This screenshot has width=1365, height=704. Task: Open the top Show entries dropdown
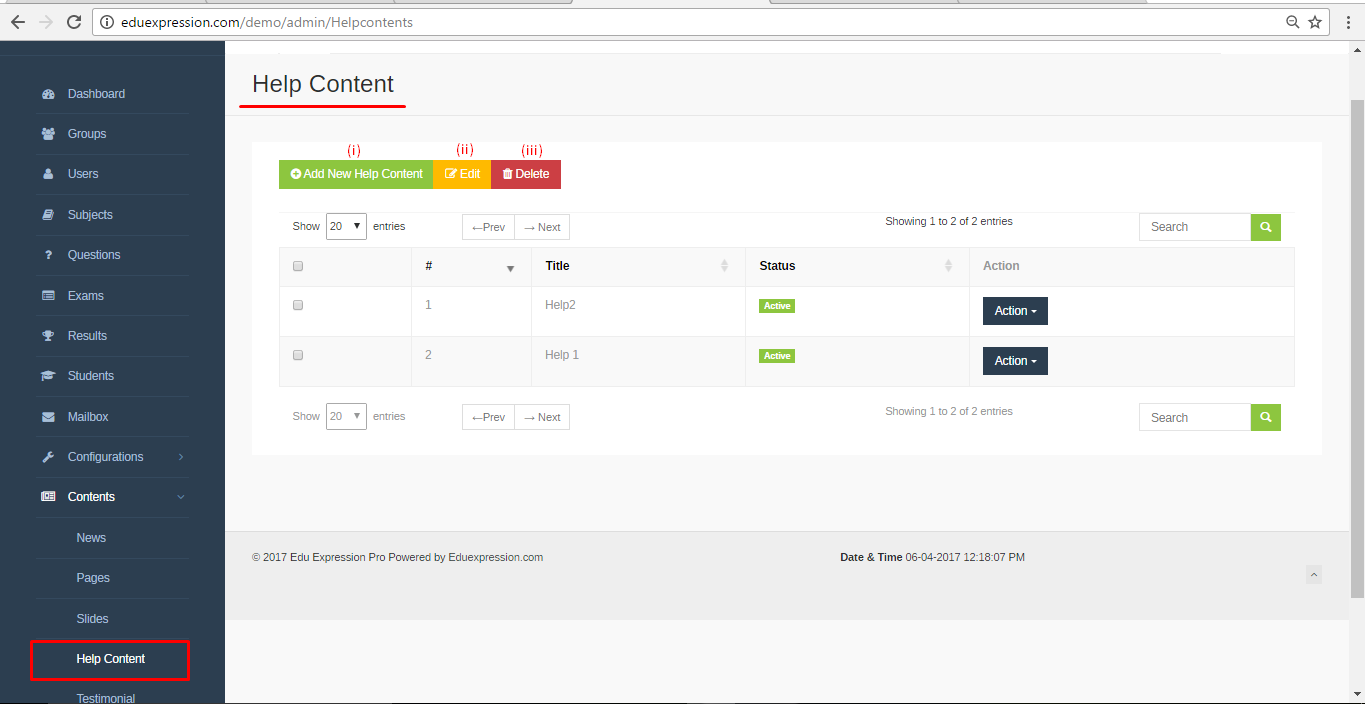click(x=346, y=227)
